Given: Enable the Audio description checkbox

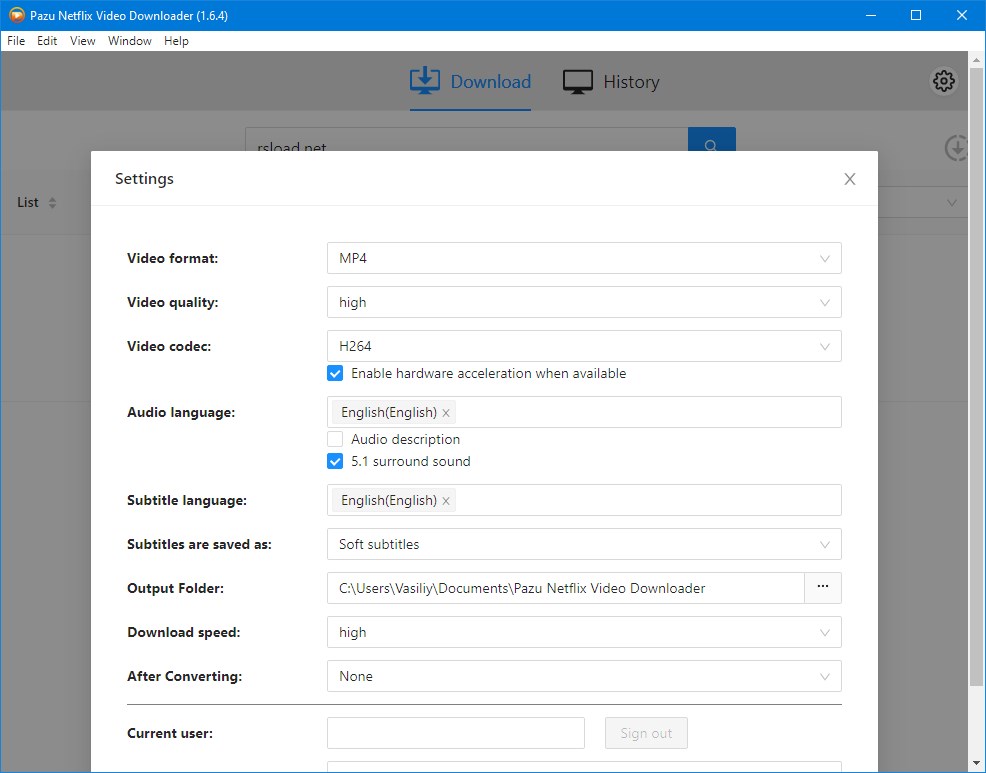Looking at the screenshot, I should [x=335, y=439].
